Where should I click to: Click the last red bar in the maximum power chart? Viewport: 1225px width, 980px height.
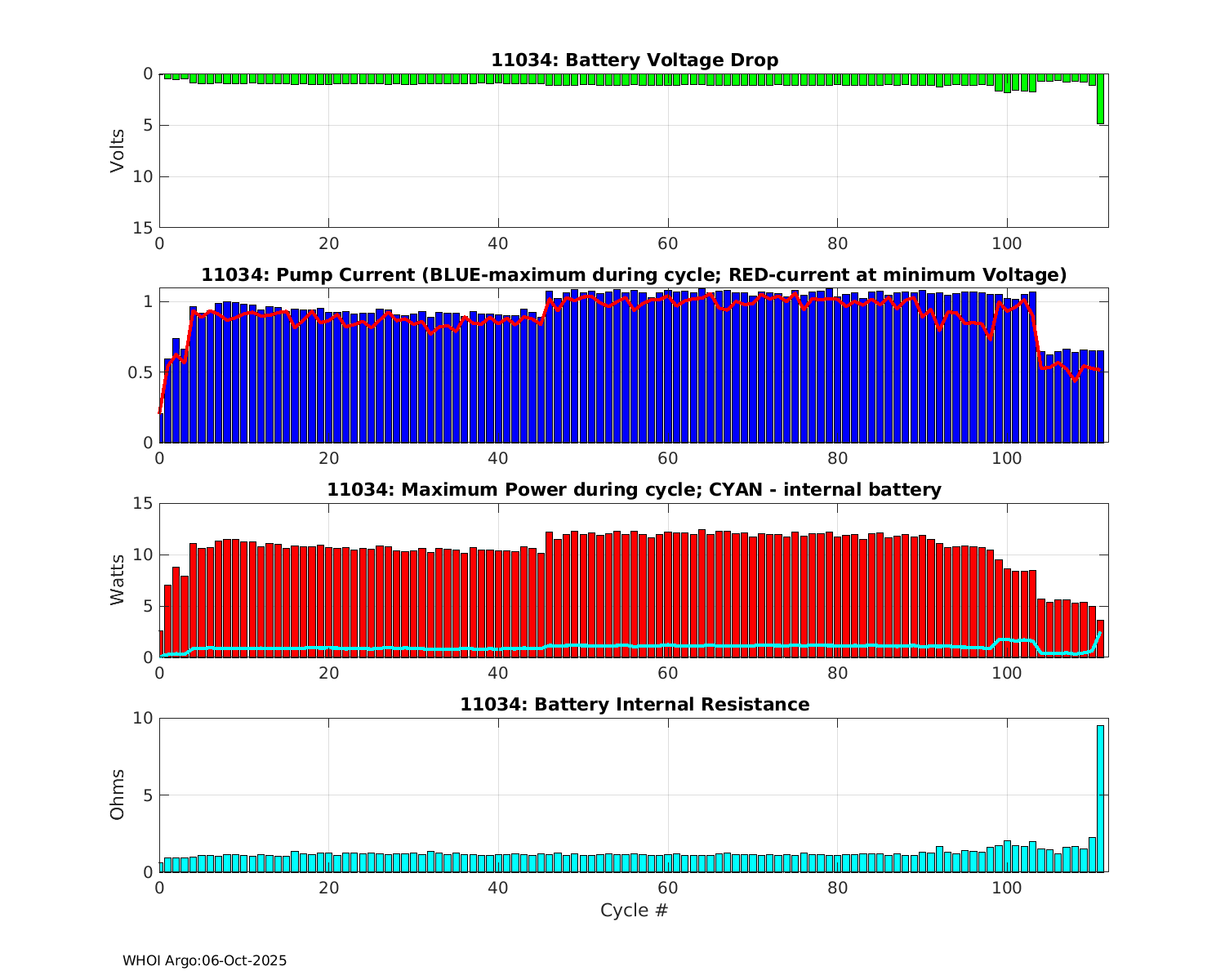click(x=1100, y=639)
